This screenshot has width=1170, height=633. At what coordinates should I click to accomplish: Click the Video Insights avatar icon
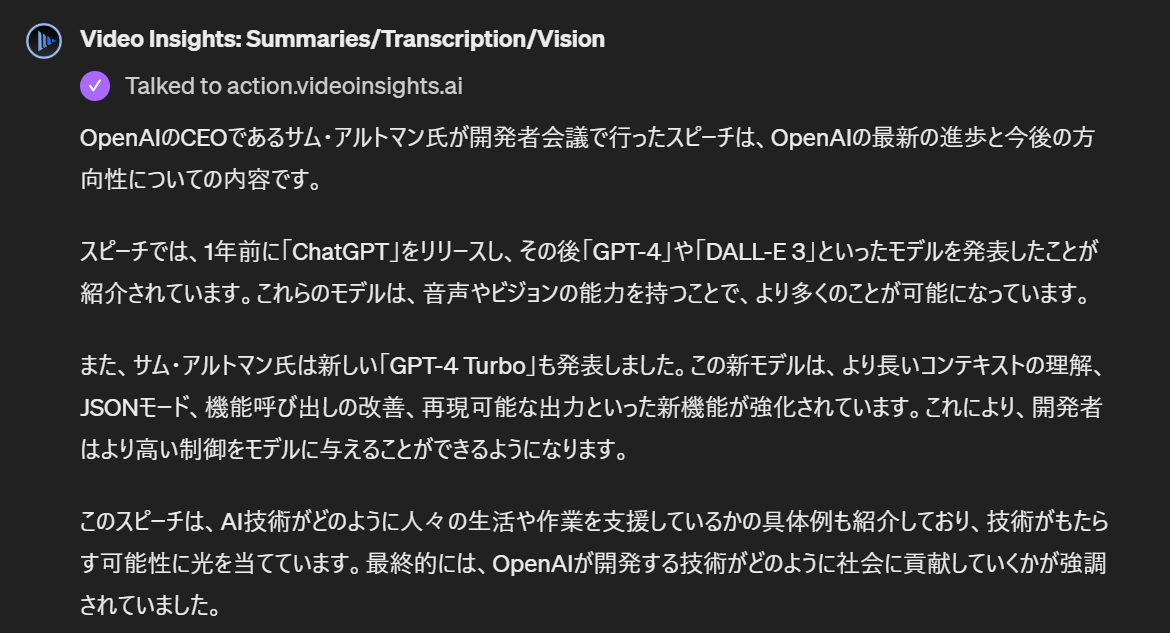pyautogui.click(x=43, y=40)
